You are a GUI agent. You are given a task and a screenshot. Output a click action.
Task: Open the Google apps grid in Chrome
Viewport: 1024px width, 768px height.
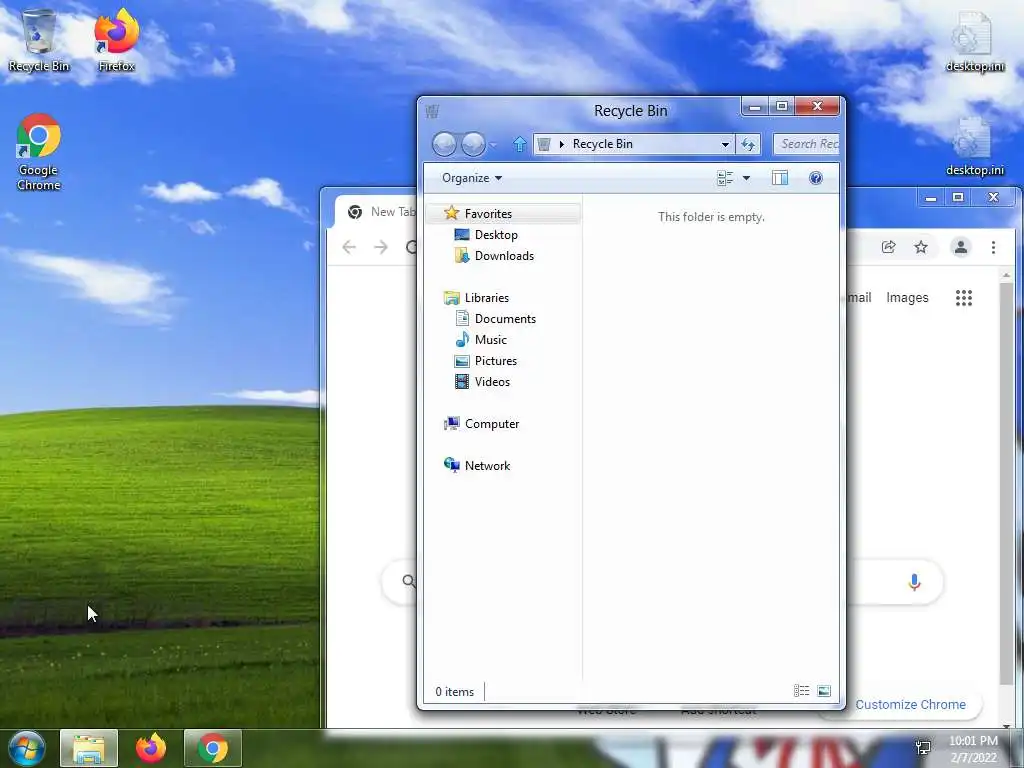click(x=964, y=298)
